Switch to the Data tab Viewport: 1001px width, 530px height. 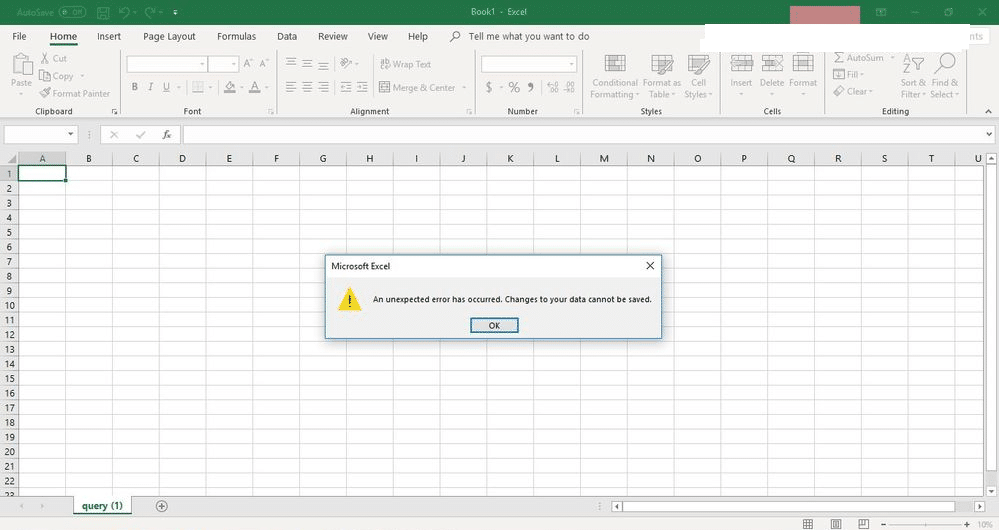click(x=287, y=36)
